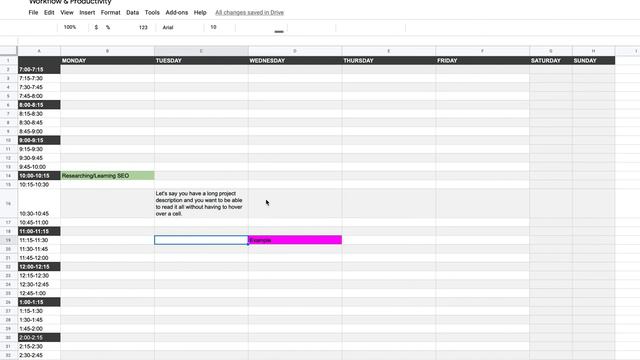
Task: Apply currency format with the $ icon
Action: tap(96, 27)
